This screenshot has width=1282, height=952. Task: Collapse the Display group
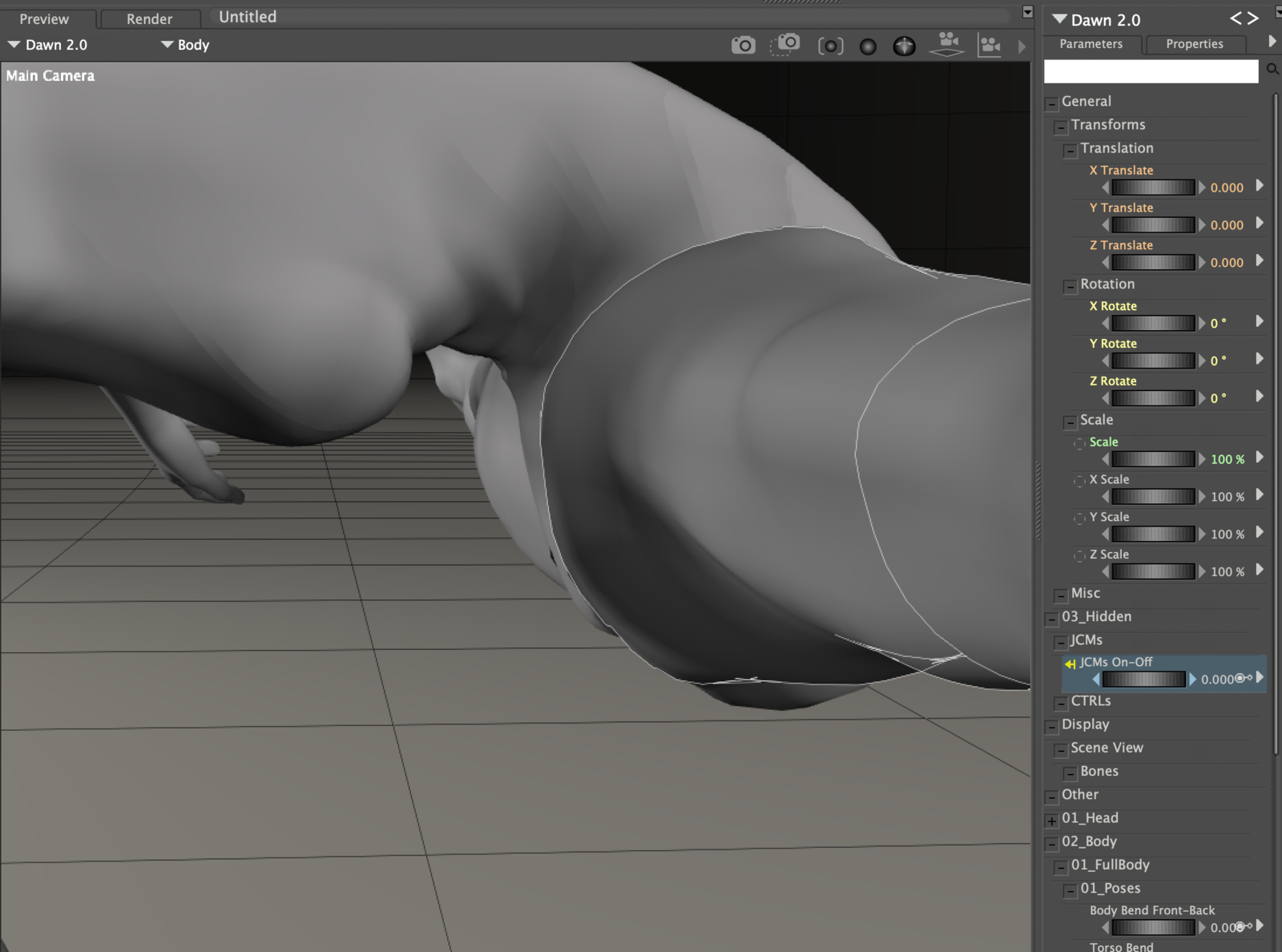click(1052, 726)
